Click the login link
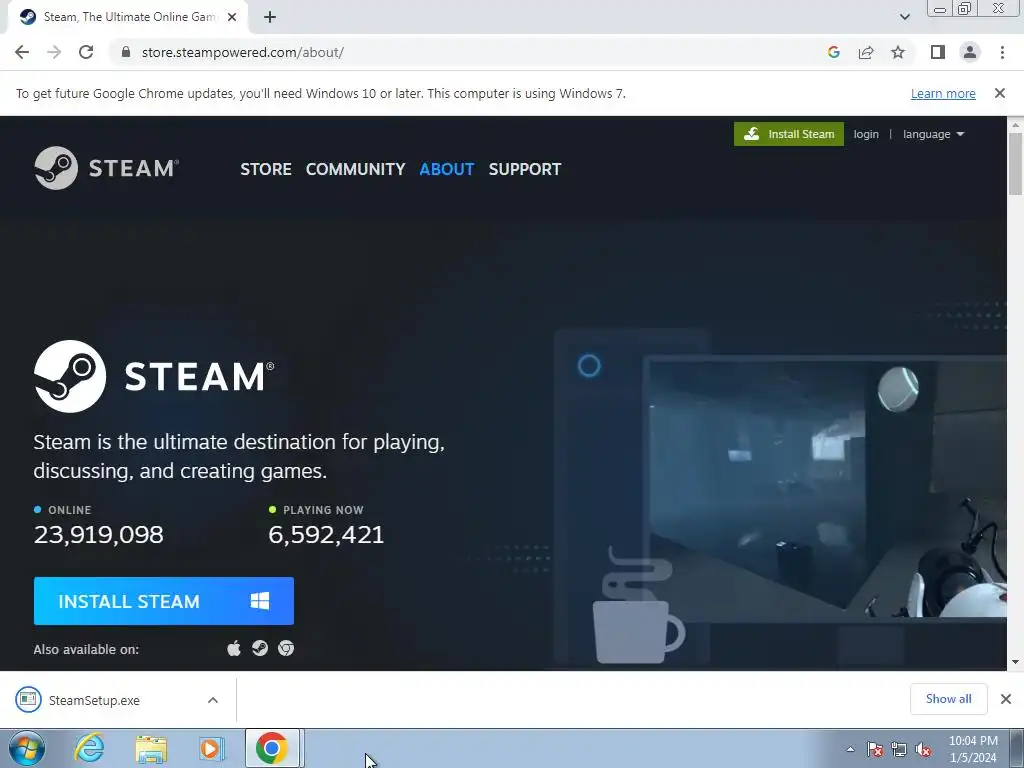 click(x=866, y=134)
